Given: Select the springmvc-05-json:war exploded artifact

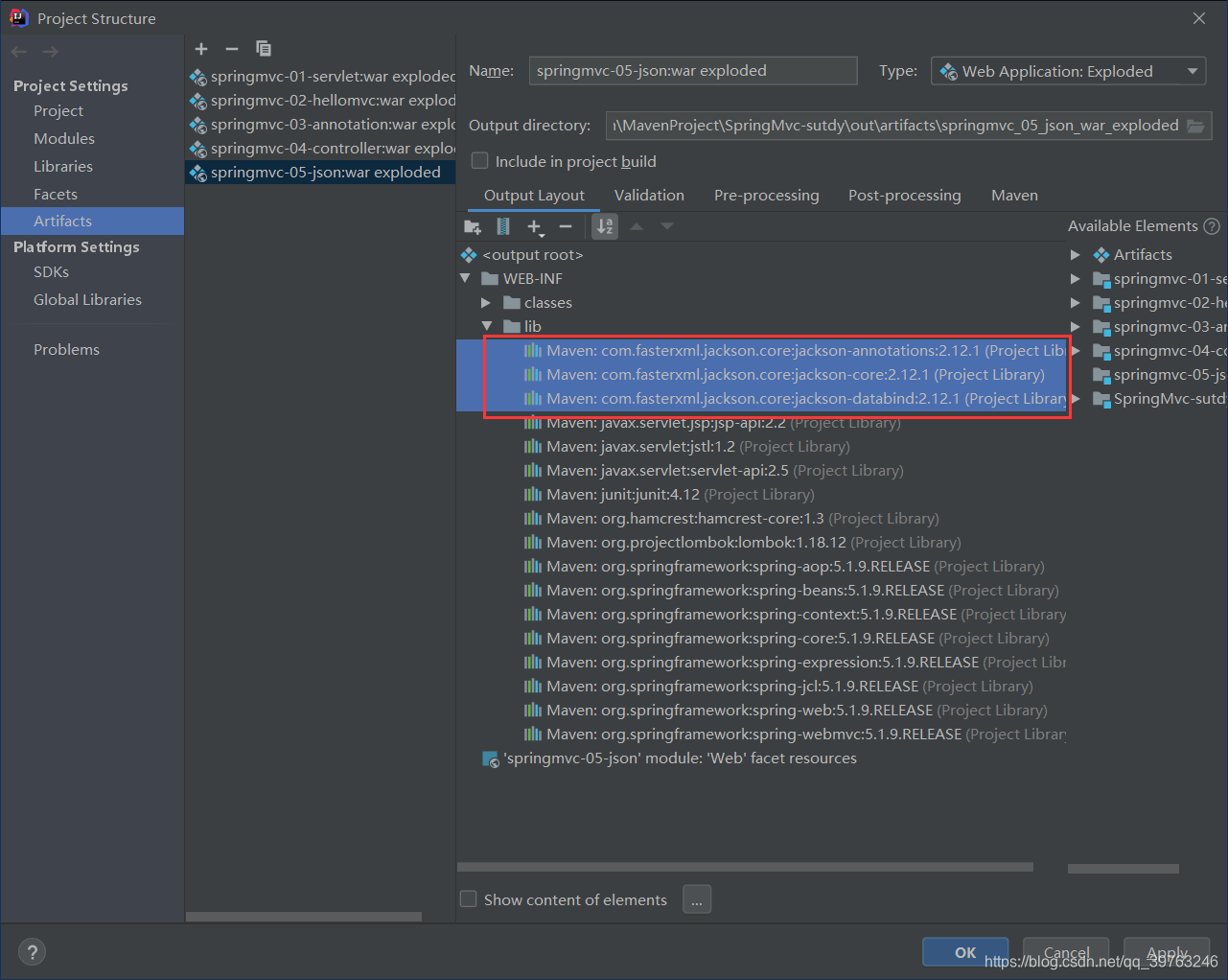Looking at the screenshot, I should coord(321,173).
